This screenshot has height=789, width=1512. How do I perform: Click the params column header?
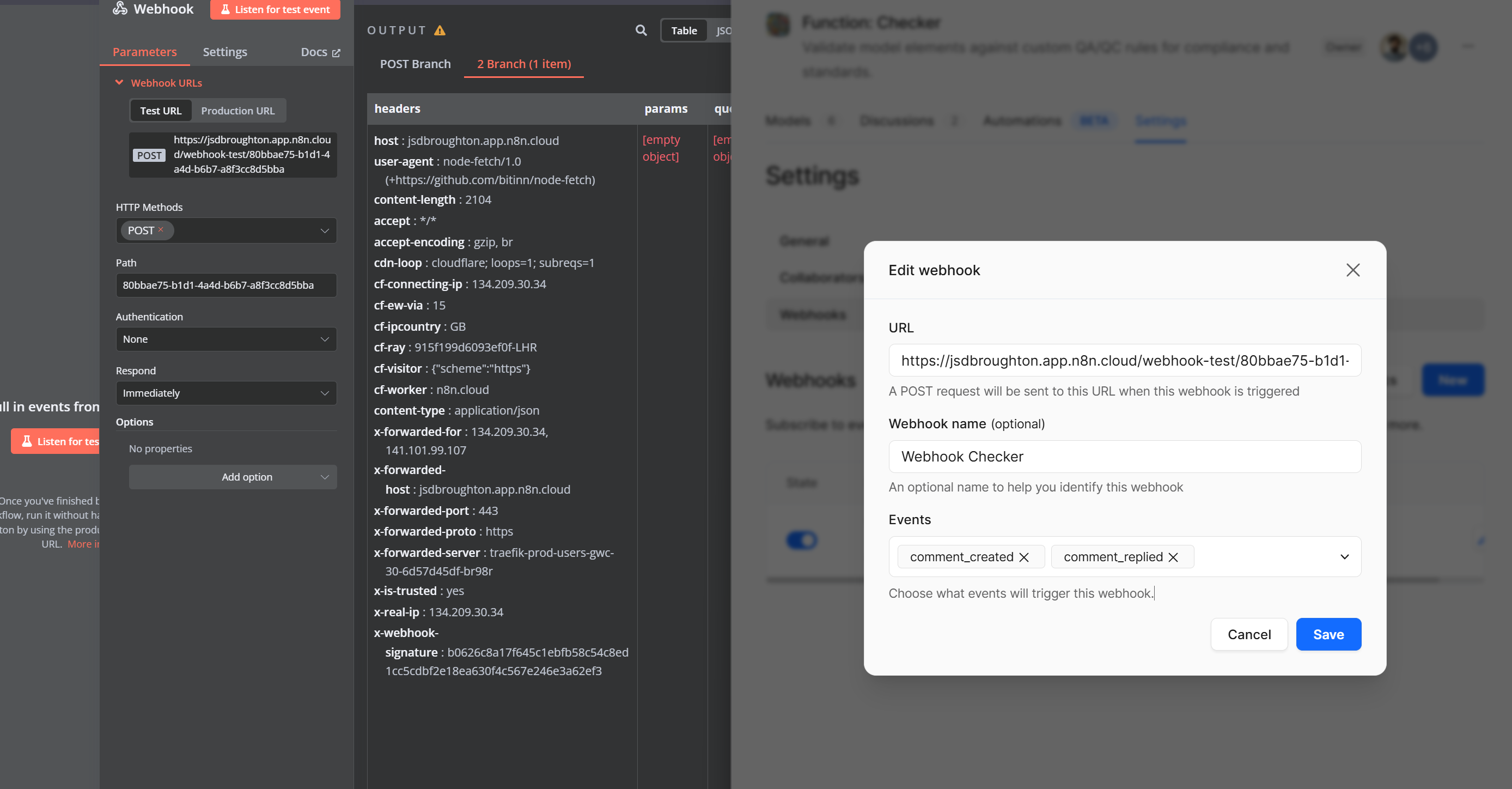click(666, 108)
